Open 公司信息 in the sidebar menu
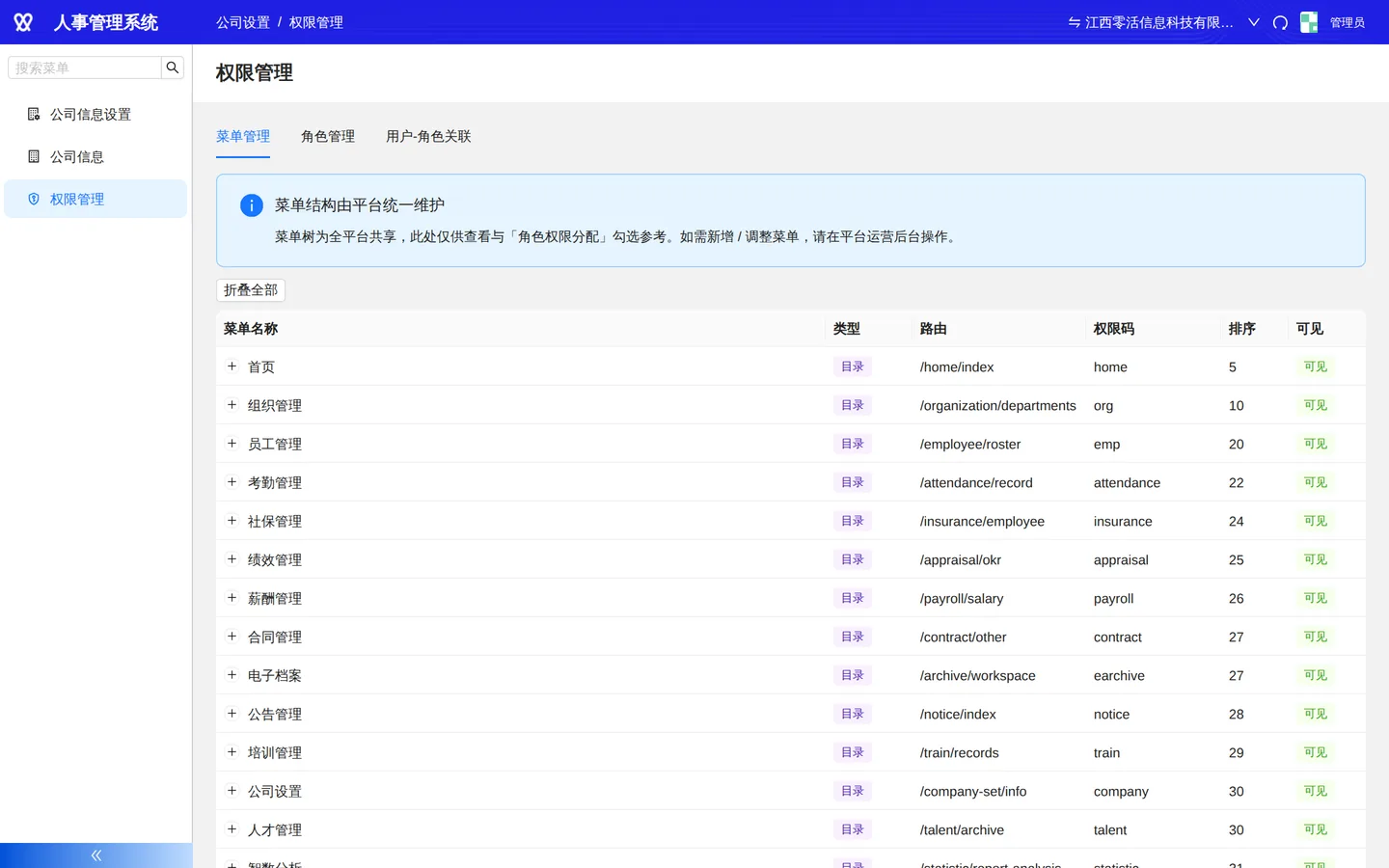 [95, 156]
